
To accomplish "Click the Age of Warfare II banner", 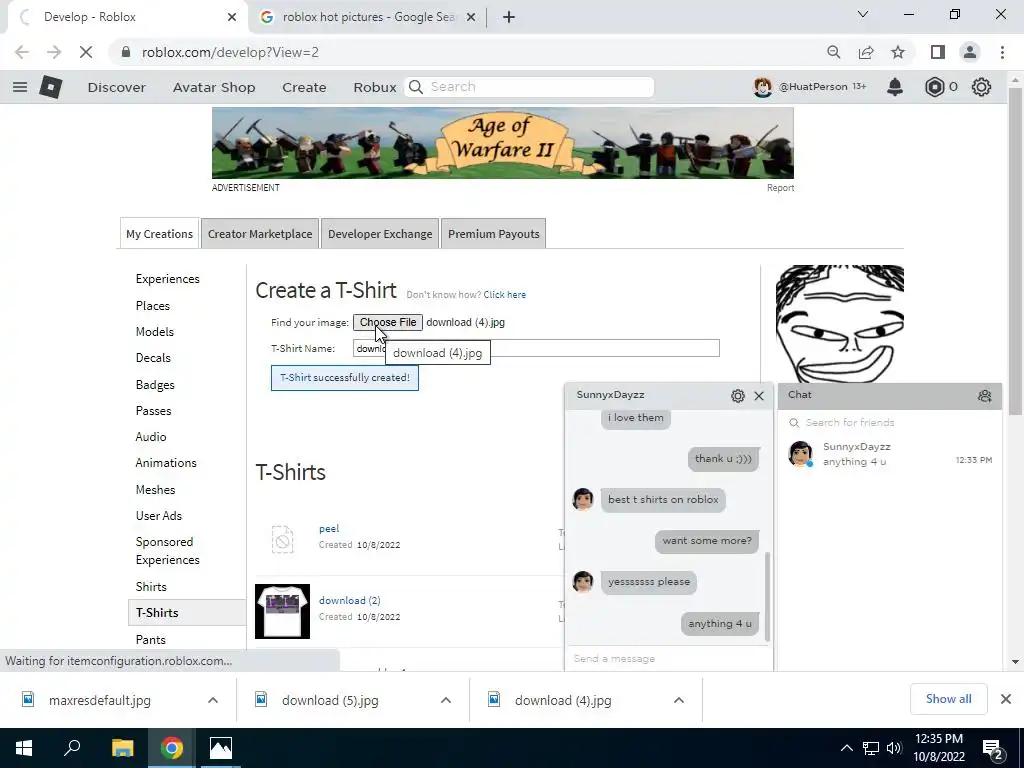I will tap(503, 143).
